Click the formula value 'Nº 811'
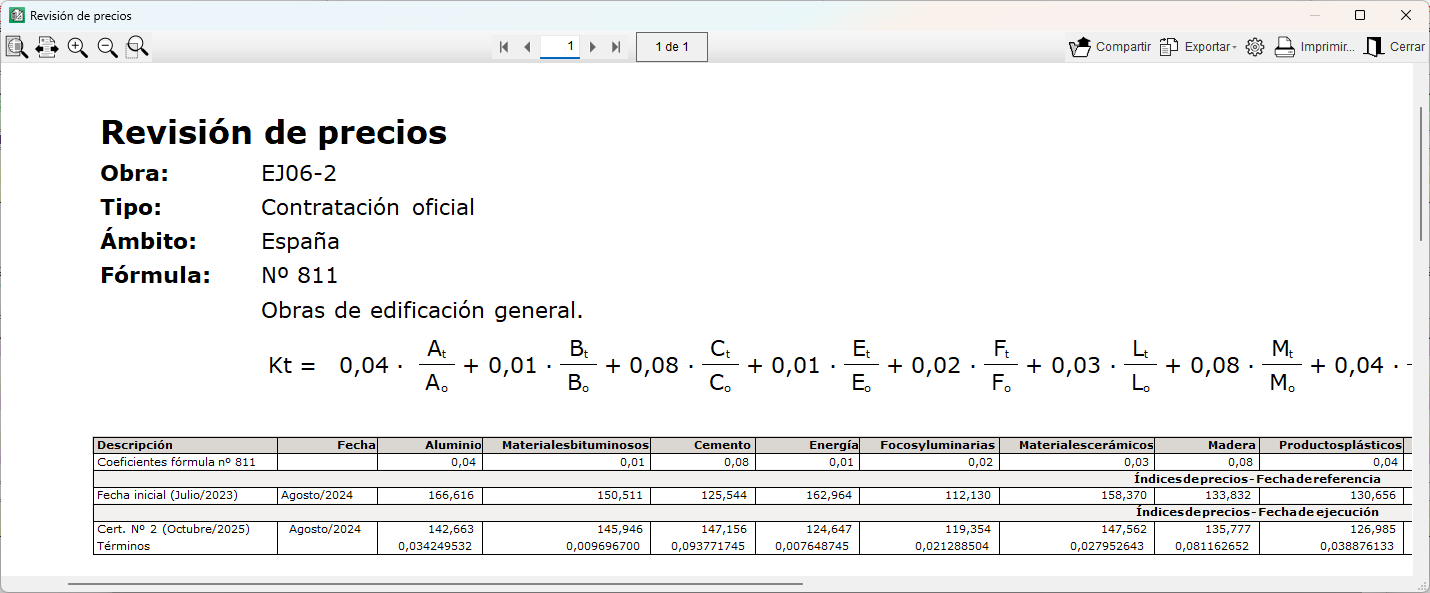Screen dimensions: 1430x593 300,275
